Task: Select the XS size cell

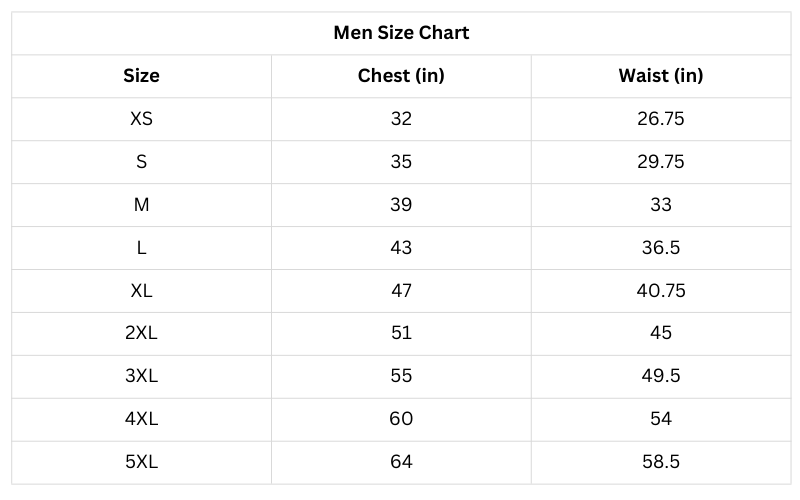Action: pos(141,119)
